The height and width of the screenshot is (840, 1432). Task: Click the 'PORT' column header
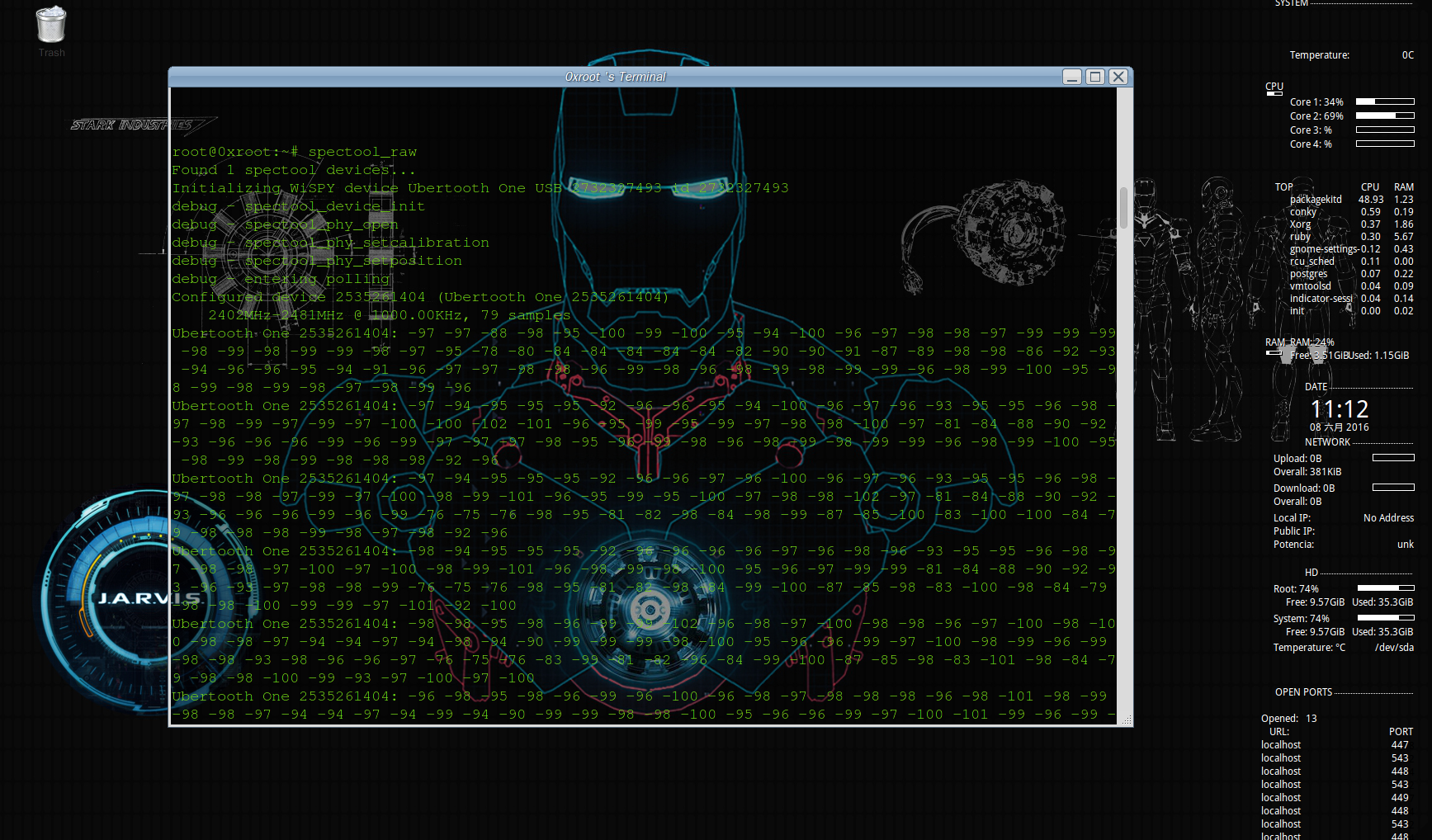[1401, 732]
